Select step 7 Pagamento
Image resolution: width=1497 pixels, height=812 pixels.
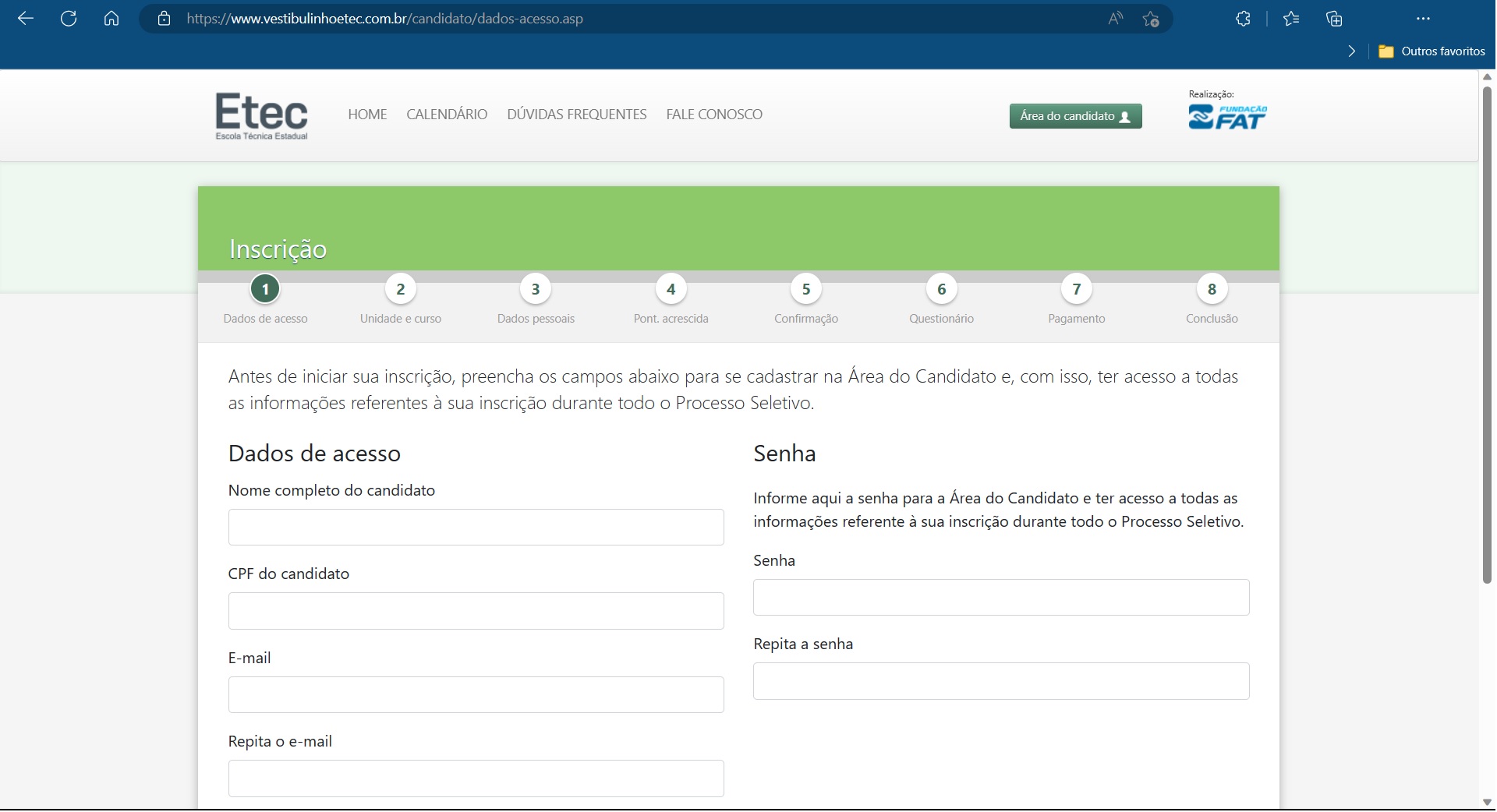[x=1077, y=289]
